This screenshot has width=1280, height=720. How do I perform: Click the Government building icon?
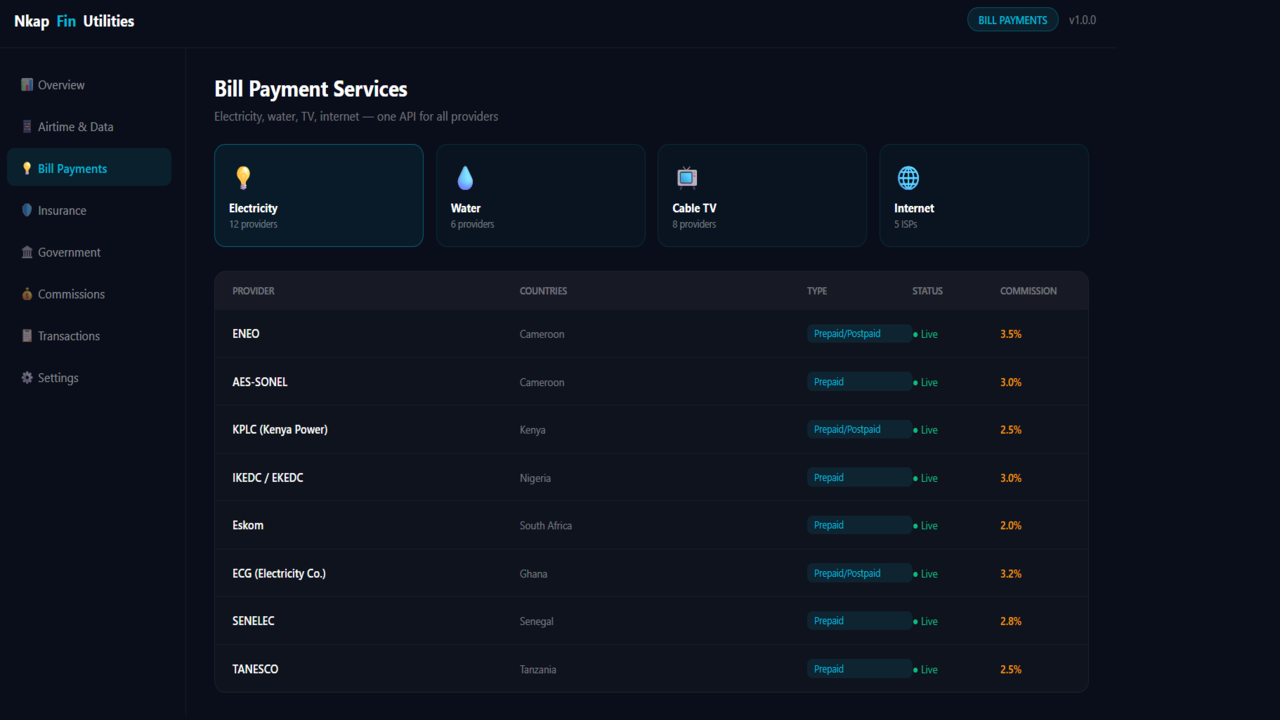tap(27, 253)
